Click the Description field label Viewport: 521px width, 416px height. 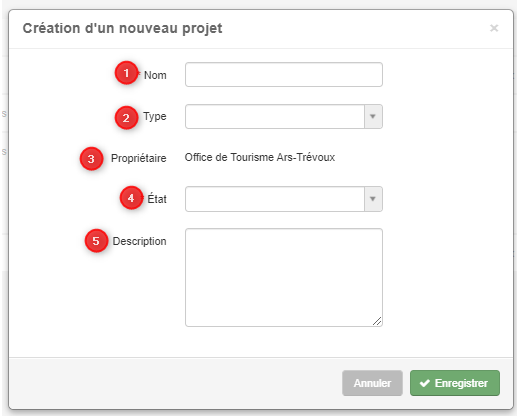139,241
